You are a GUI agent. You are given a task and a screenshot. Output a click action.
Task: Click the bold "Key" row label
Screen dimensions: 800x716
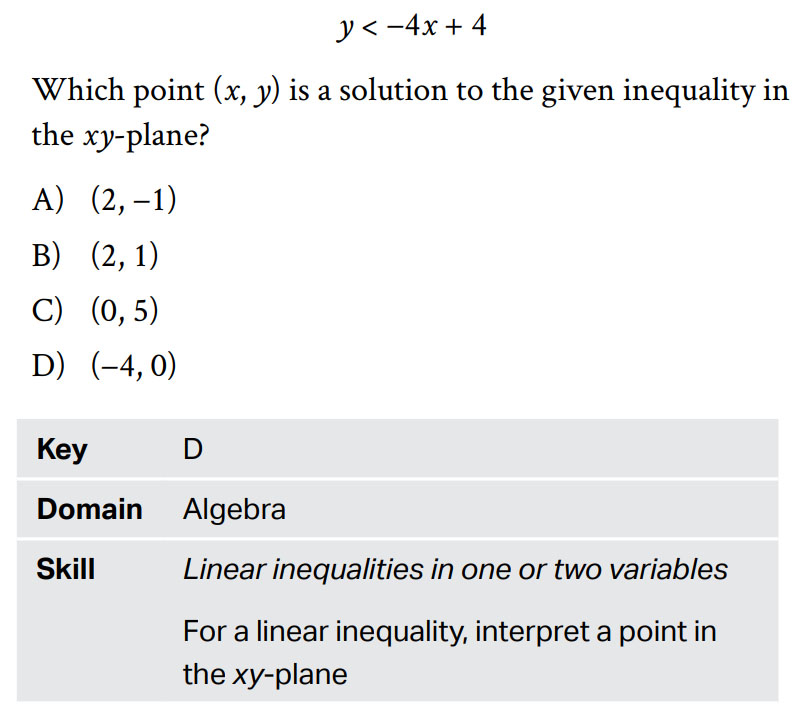[x=62, y=450]
